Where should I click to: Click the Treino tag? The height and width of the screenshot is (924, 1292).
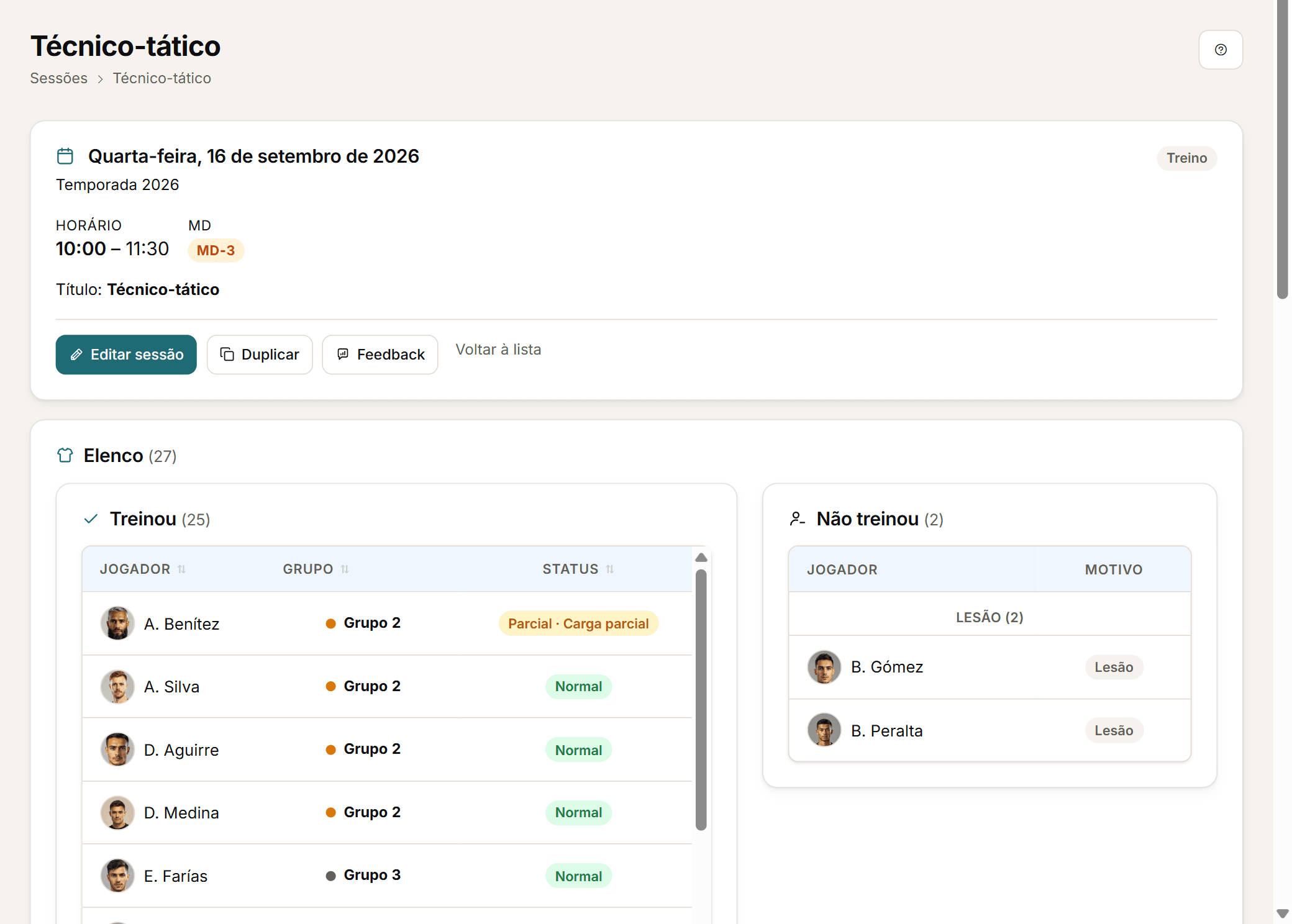pyautogui.click(x=1186, y=158)
